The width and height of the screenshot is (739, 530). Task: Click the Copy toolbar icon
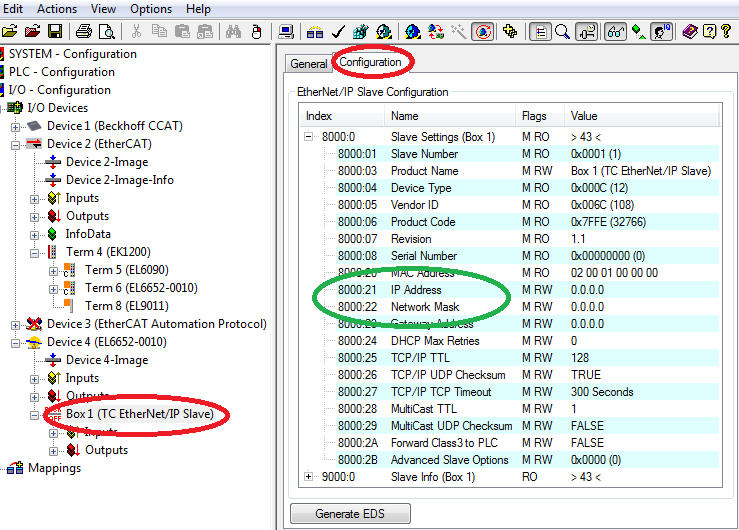point(159,32)
